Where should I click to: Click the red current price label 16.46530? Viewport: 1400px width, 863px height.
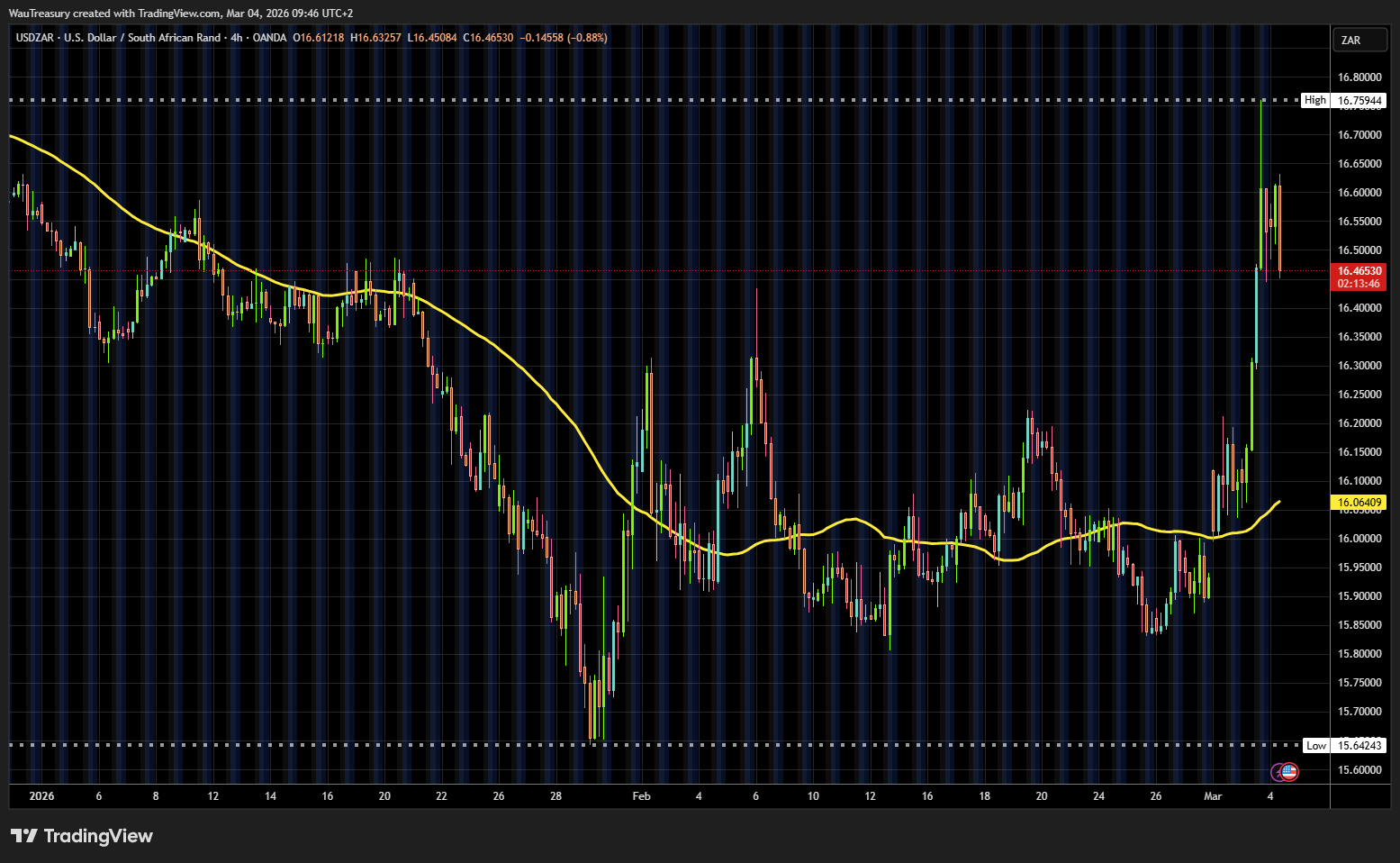pos(1359,270)
